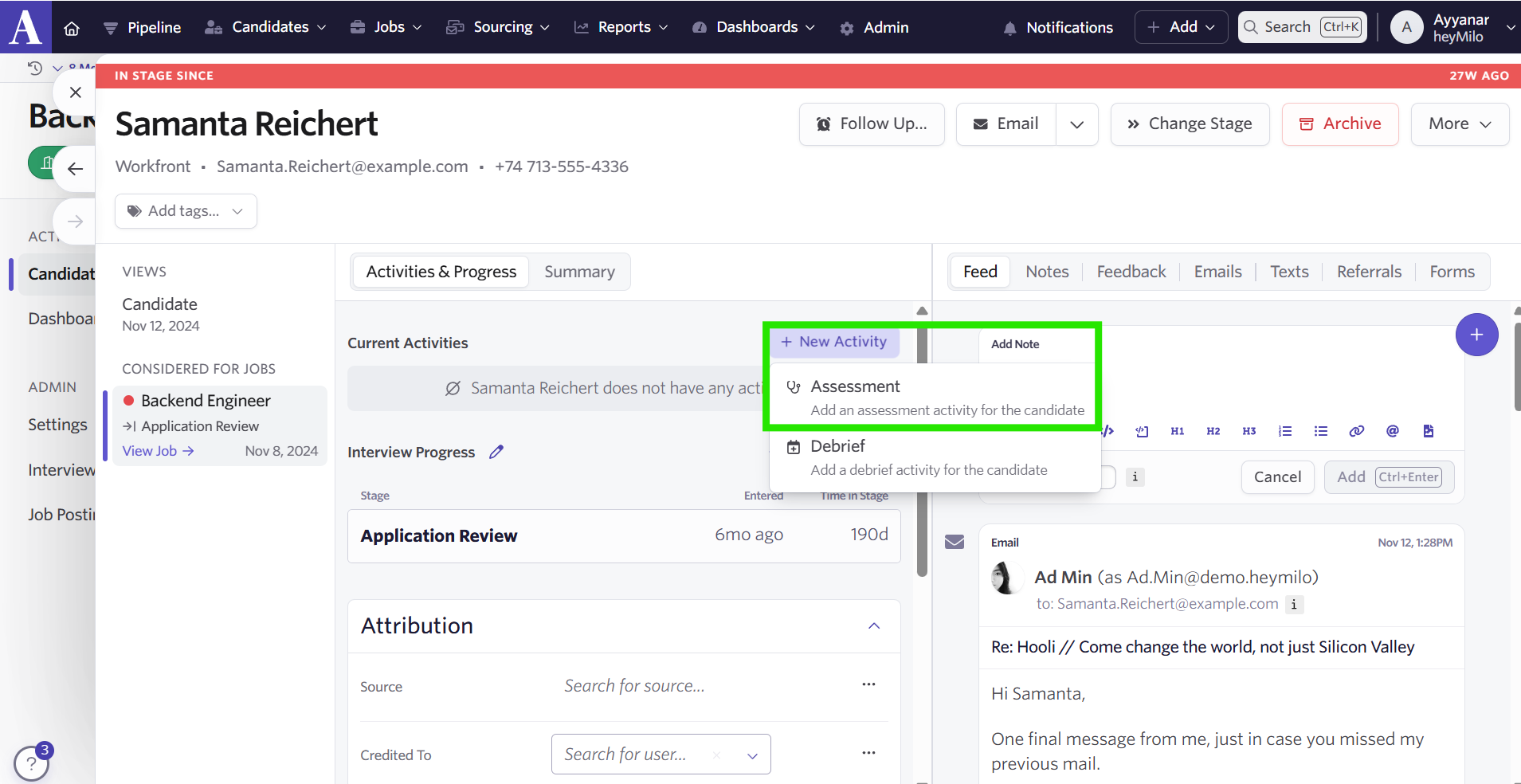The image size is (1521, 784).
Task: Insert a link using the link icon
Action: point(1356,431)
